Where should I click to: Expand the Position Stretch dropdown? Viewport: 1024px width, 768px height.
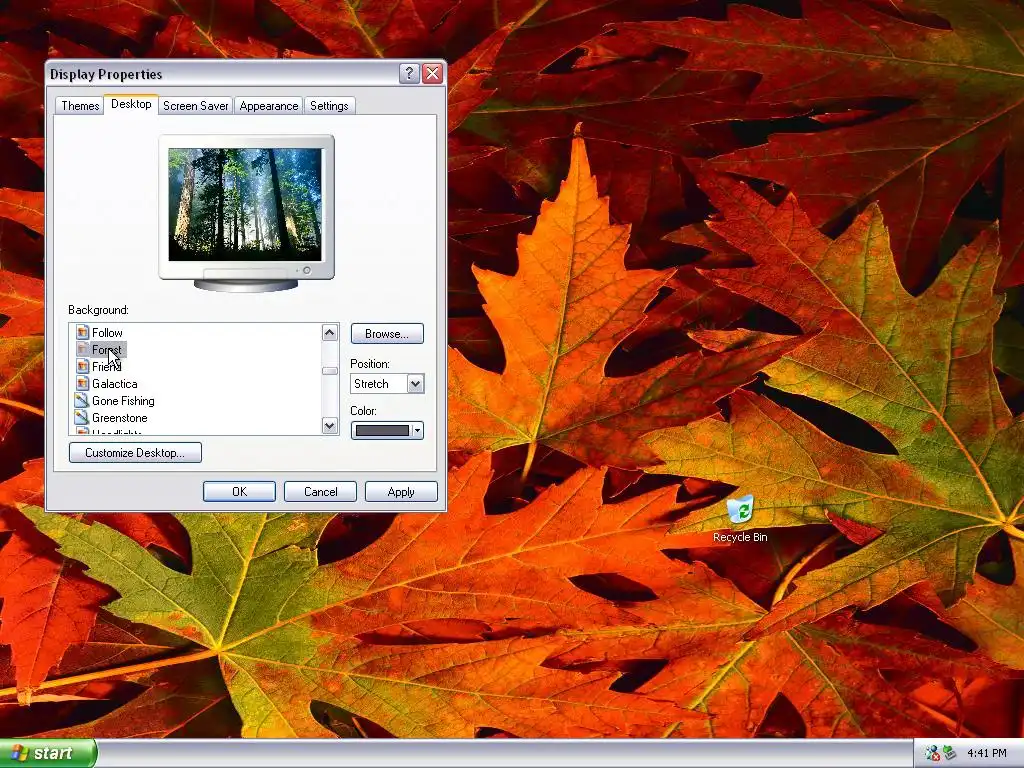coord(415,383)
